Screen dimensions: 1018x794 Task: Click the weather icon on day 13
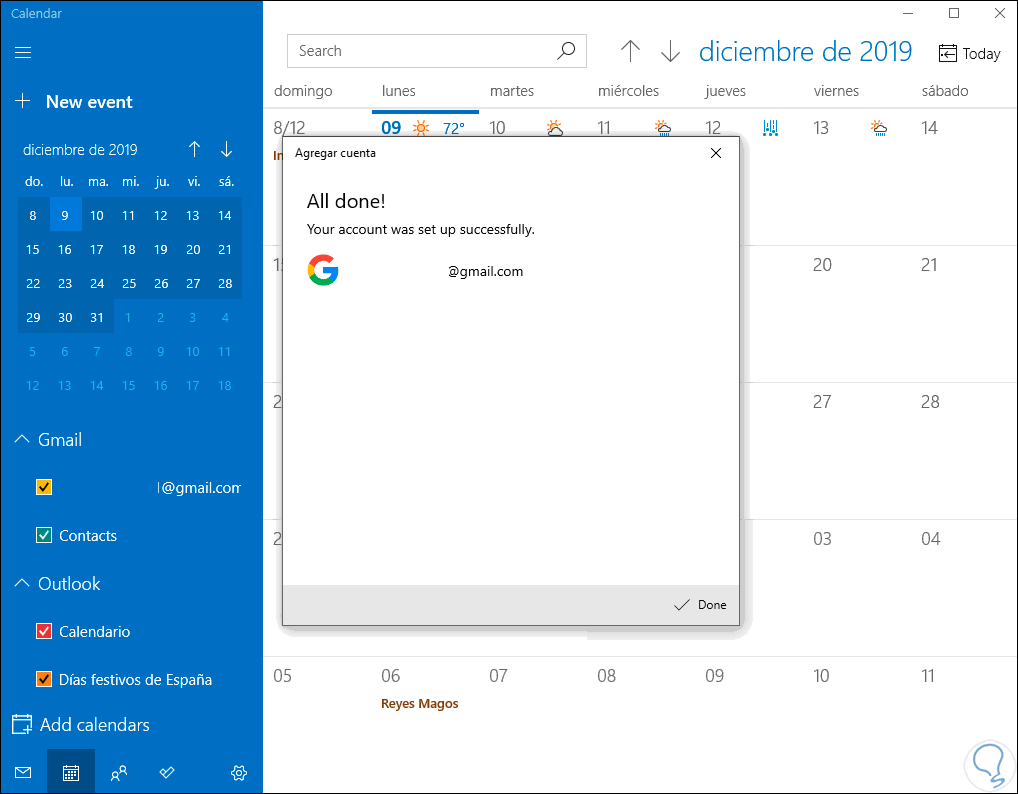point(878,128)
